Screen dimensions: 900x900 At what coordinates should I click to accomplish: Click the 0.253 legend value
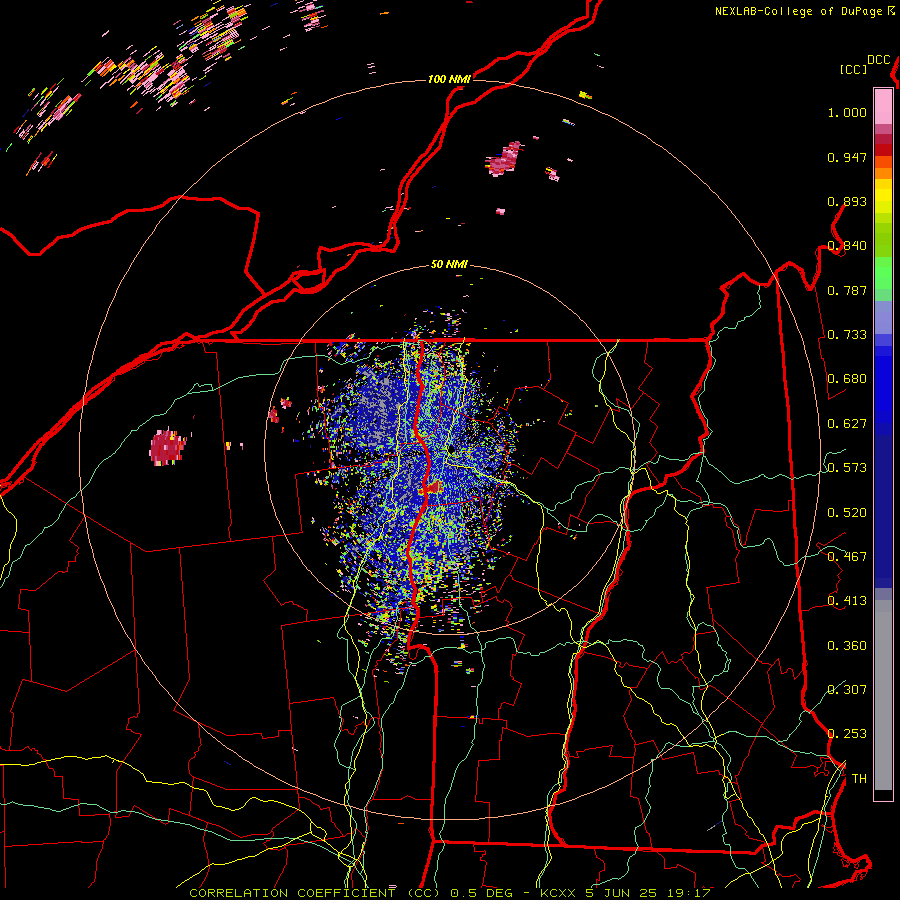click(x=847, y=734)
